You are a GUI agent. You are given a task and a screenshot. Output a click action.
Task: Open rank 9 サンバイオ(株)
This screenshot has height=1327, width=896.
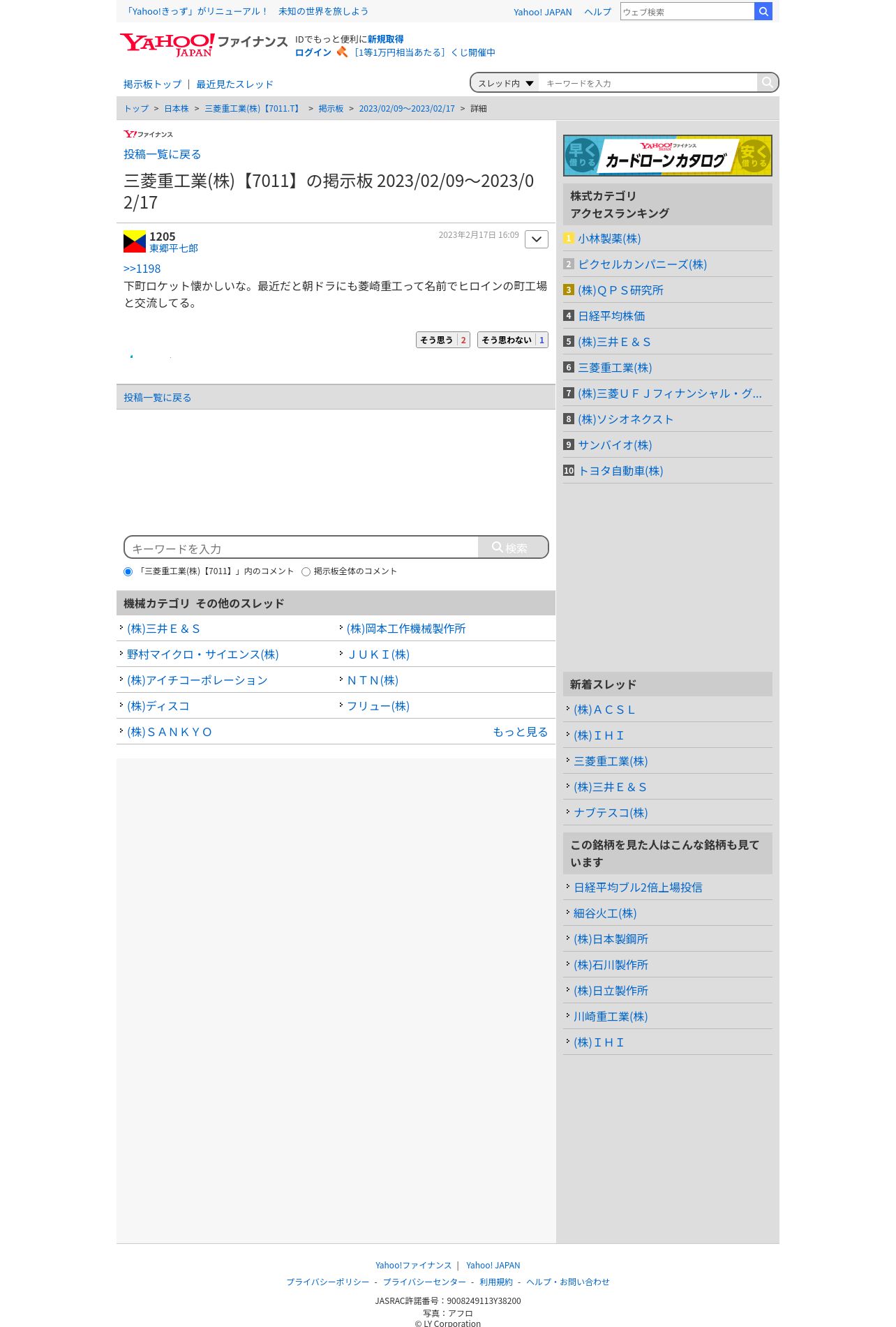pyautogui.click(x=615, y=445)
